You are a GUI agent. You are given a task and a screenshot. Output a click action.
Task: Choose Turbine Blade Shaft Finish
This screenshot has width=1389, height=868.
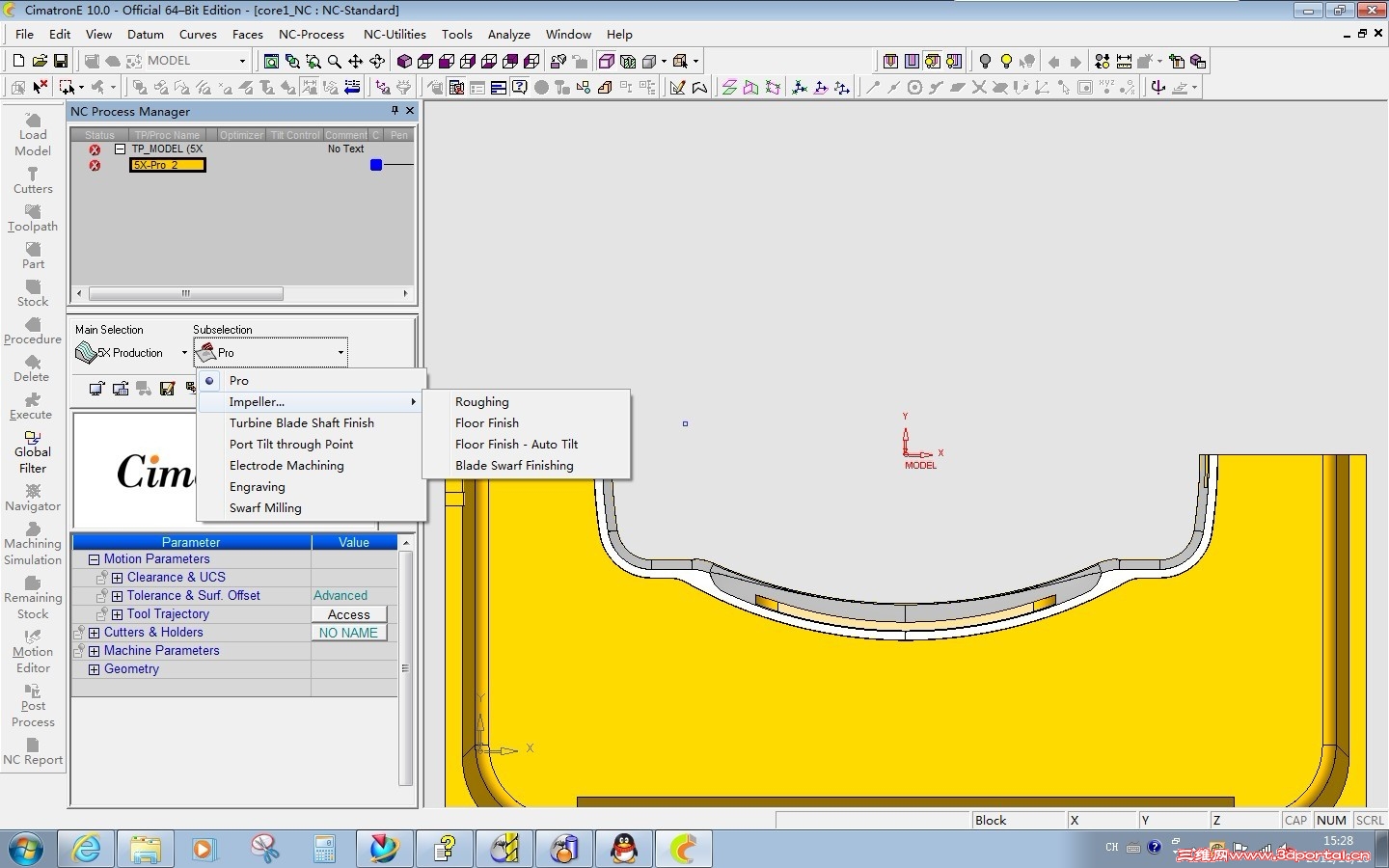coord(312,423)
